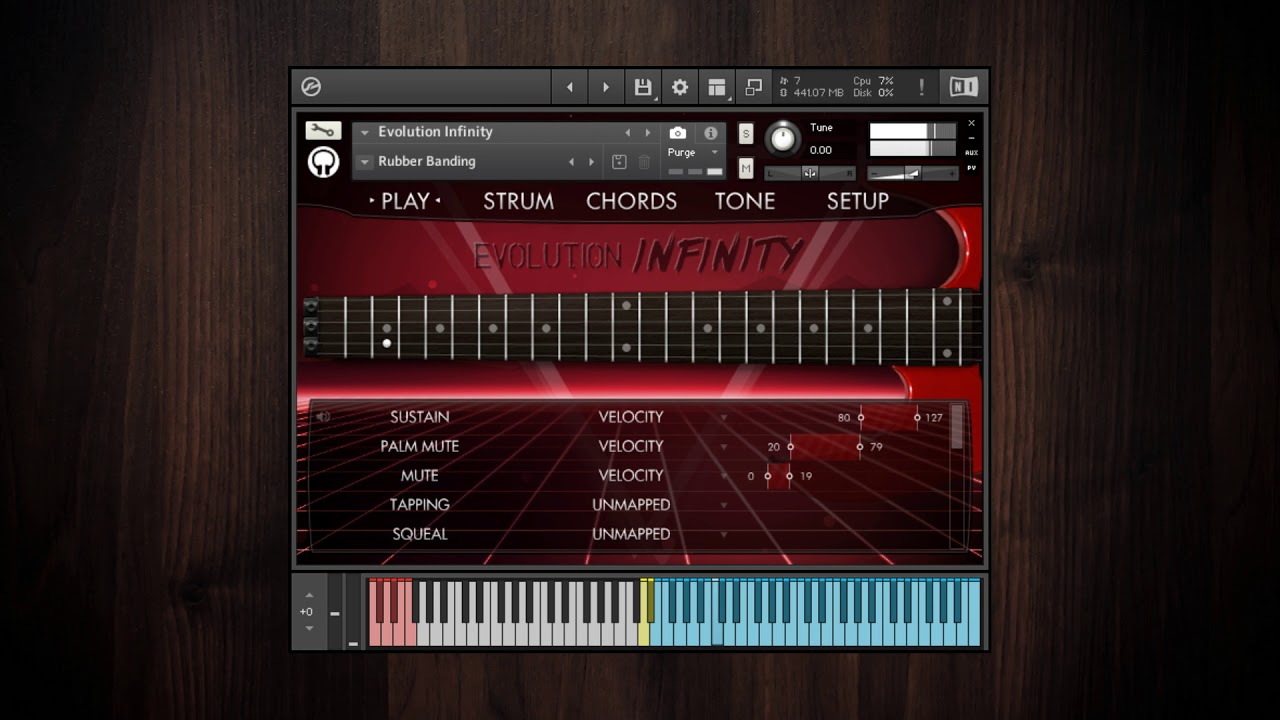Open instrument edit mode with wrench icon
The height and width of the screenshot is (720, 1280).
tap(323, 131)
